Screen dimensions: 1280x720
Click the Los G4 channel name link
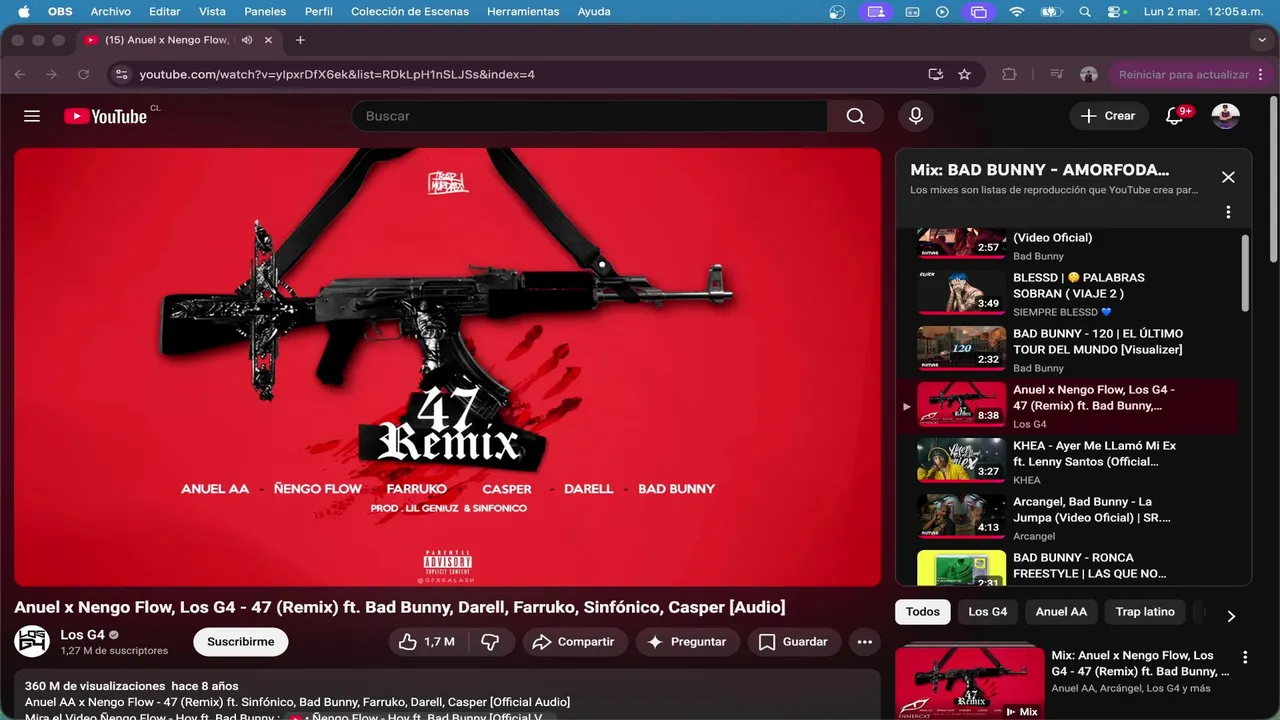pos(82,635)
